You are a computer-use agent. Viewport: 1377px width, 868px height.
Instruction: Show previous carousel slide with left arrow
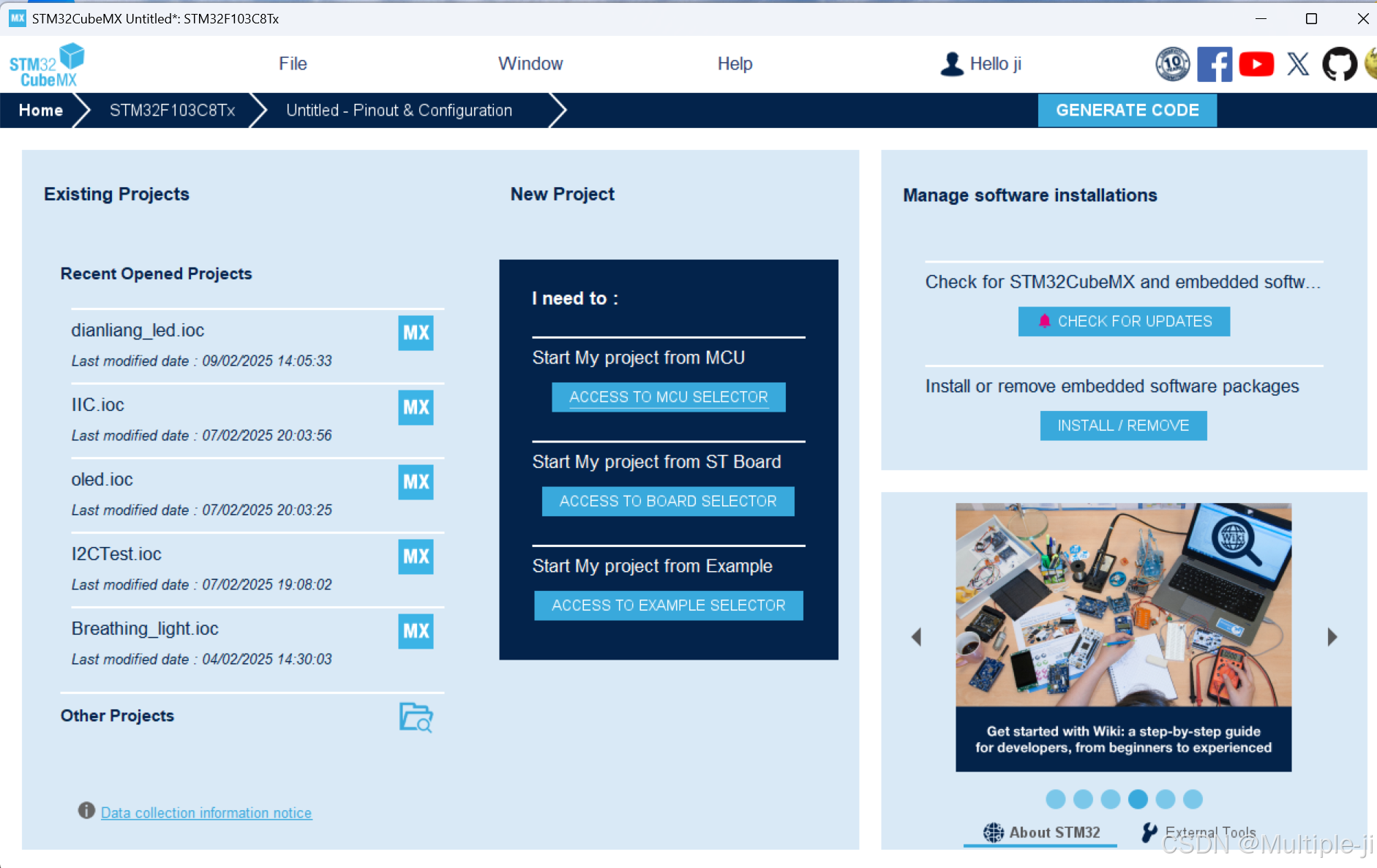click(916, 637)
